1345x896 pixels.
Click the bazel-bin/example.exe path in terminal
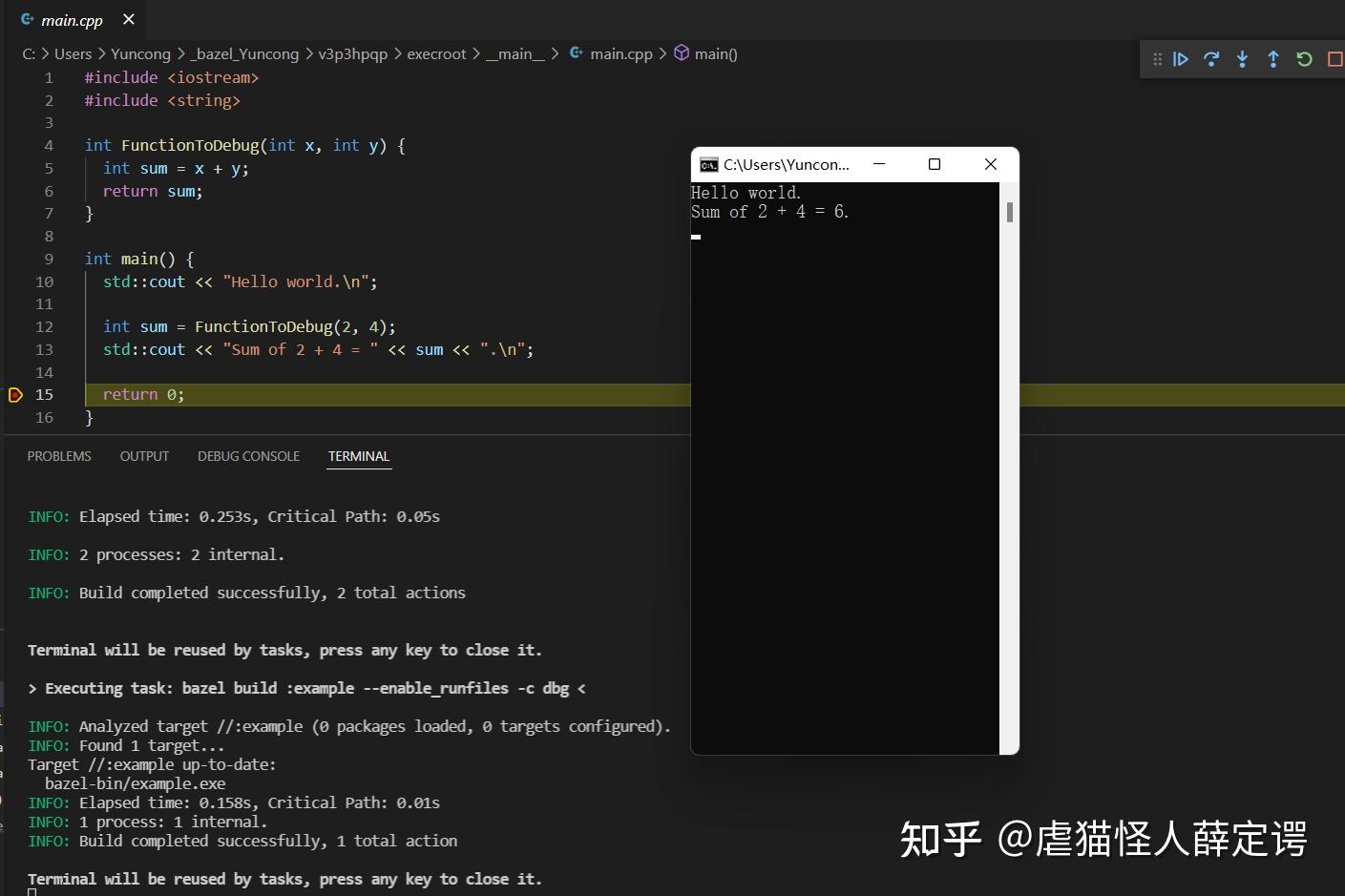(136, 783)
